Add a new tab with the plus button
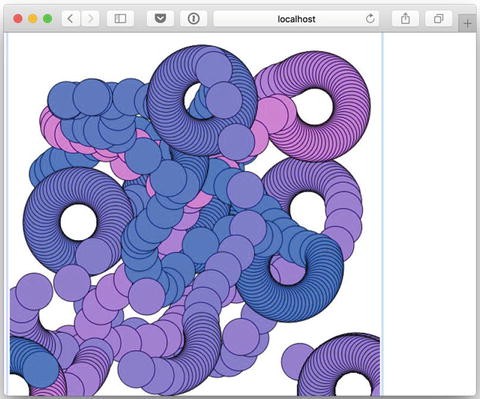The width and height of the screenshot is (480, 399). click(x=467, y=24)
